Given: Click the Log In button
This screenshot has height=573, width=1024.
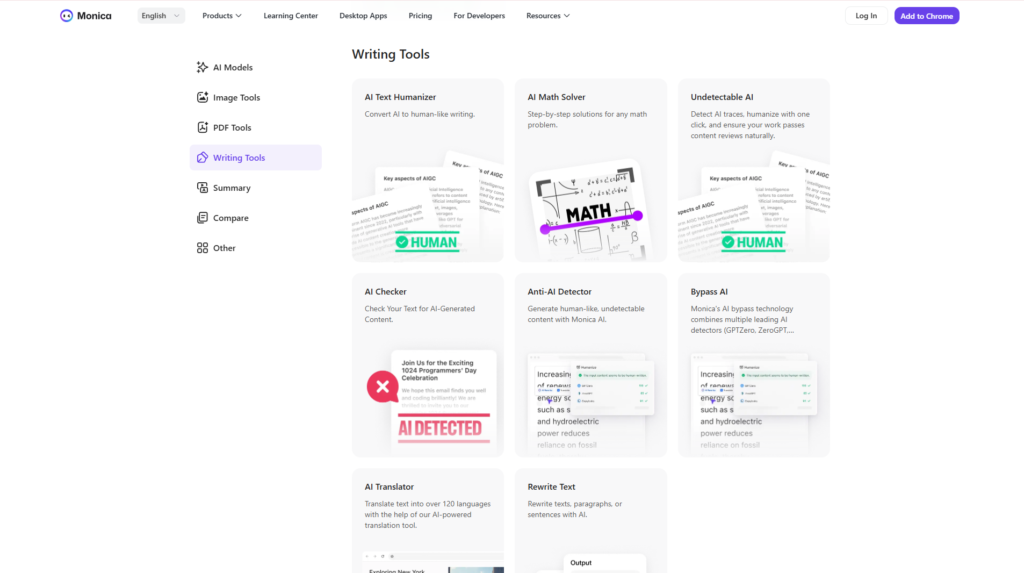Looking at the screenshot, I should tap(866, 16).
